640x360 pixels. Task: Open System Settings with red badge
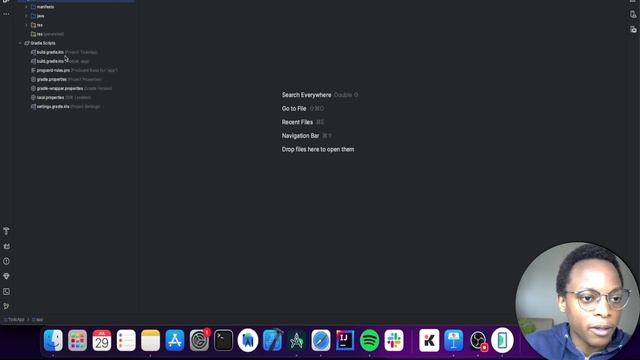[x=199, y=340]
